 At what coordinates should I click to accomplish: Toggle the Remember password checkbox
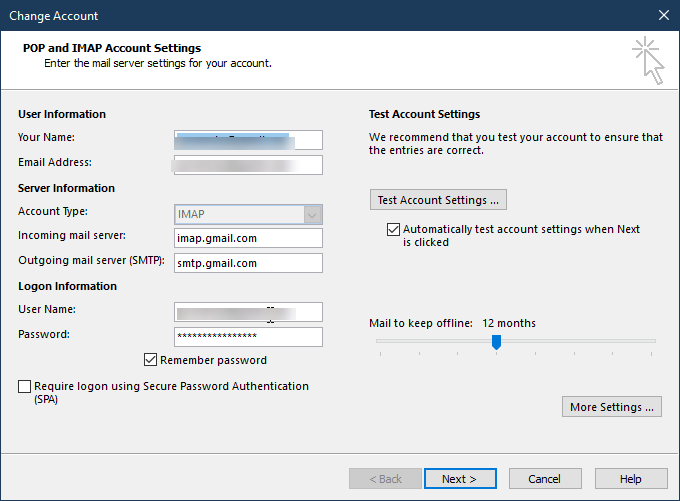click(151, 360)
